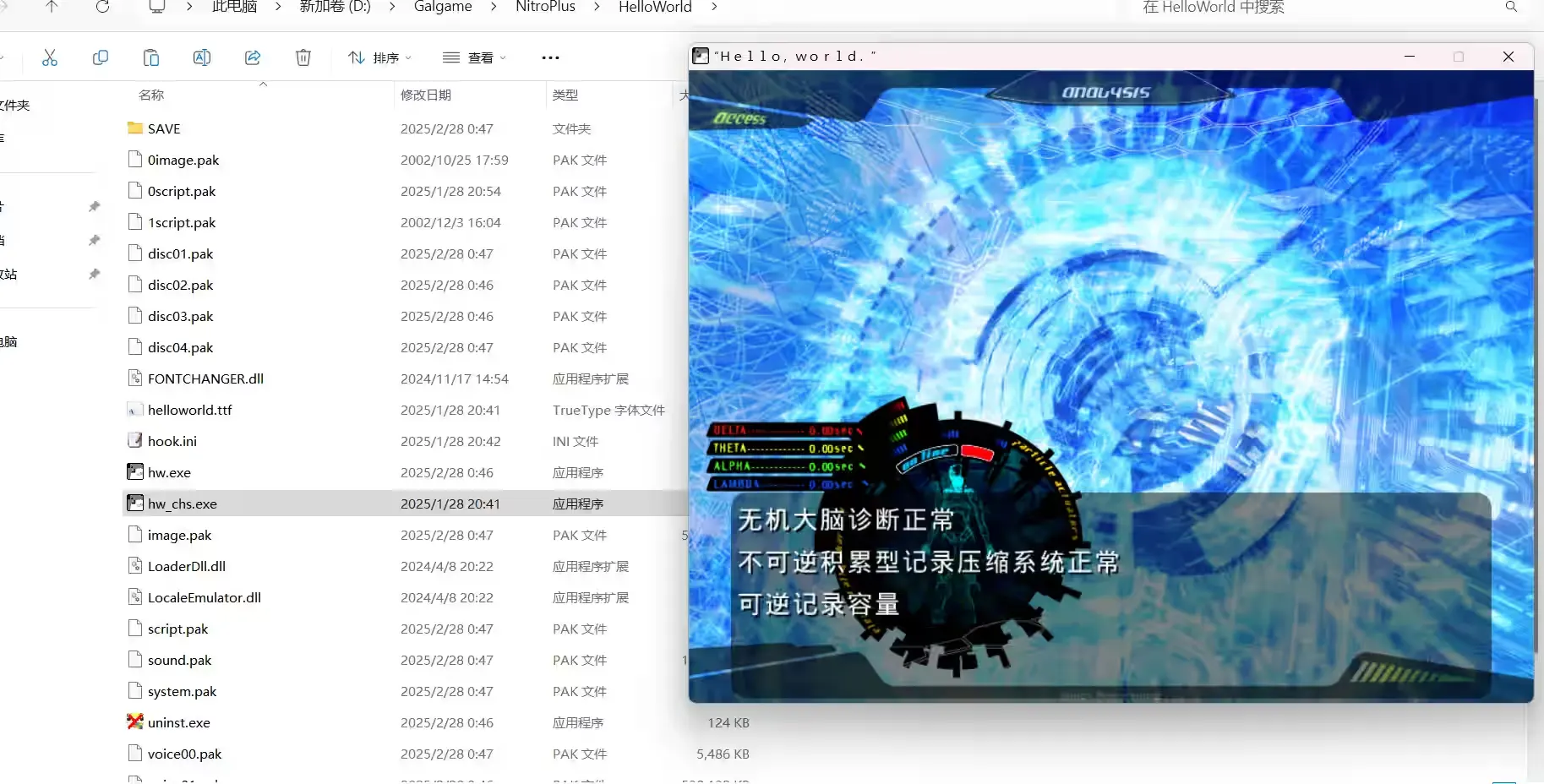Open the 排序 sort dropdown

[379, 57]
